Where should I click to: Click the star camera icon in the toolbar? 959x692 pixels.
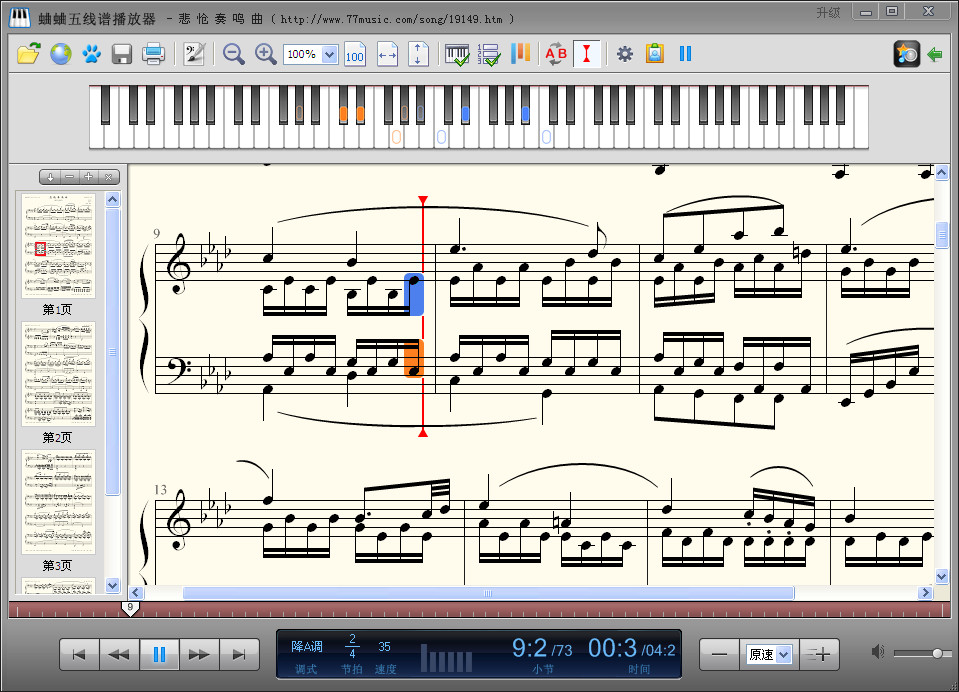click(906, 54)
